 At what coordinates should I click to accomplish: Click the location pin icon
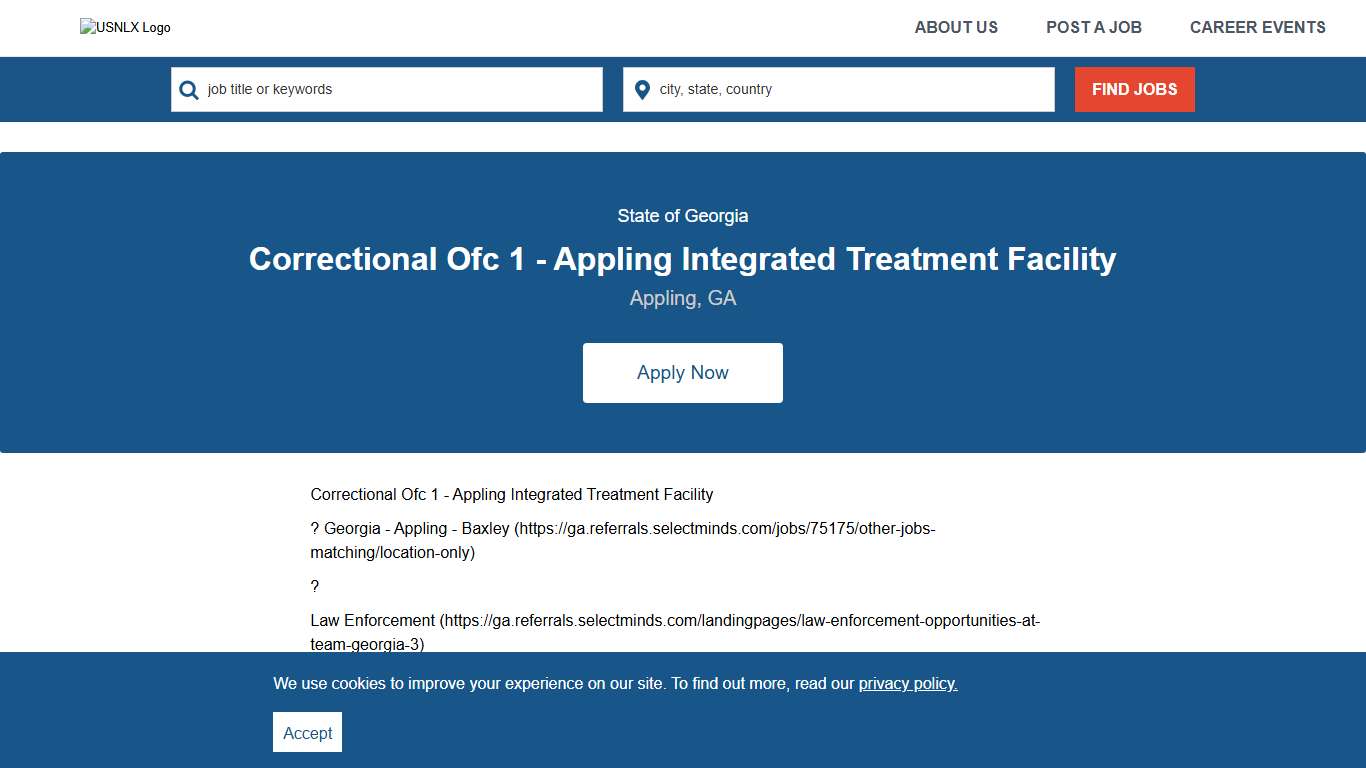pyautogui.click(x=641, y=89)
